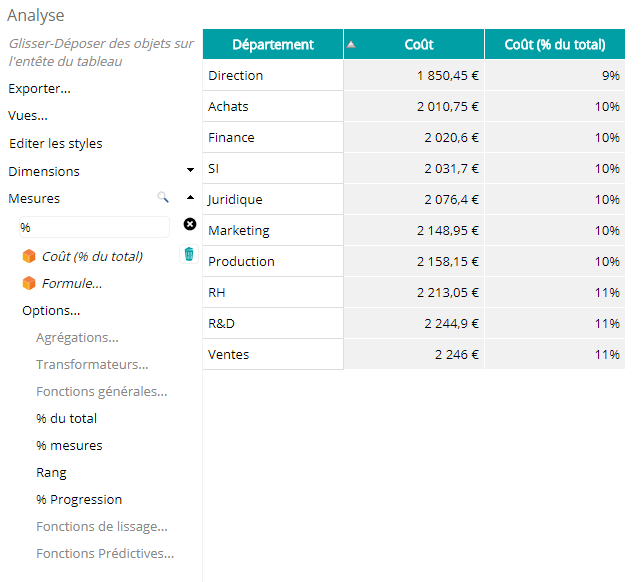Select the % mesures option
644x582 pixels.
(69, 446)
